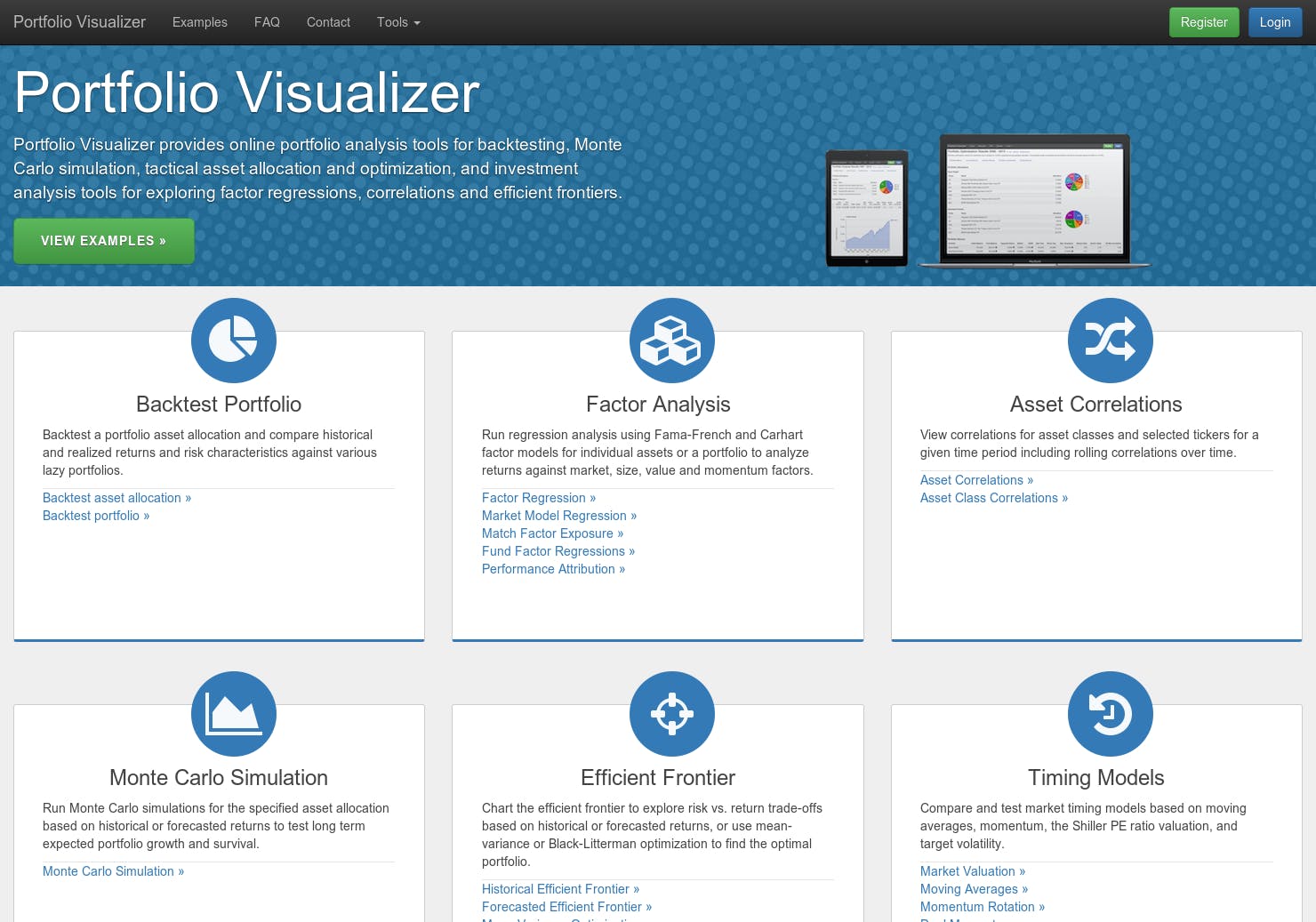This screenshot has width=1316, height=922.
Task: Open the Tools dropdown menu
Action: 398,22
